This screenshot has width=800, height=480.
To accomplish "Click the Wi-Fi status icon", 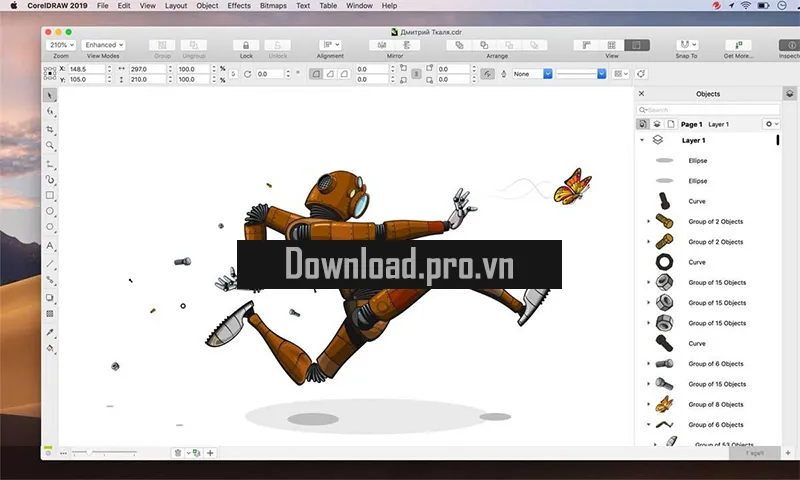I will pyautogui.click(x=746, y=6).
